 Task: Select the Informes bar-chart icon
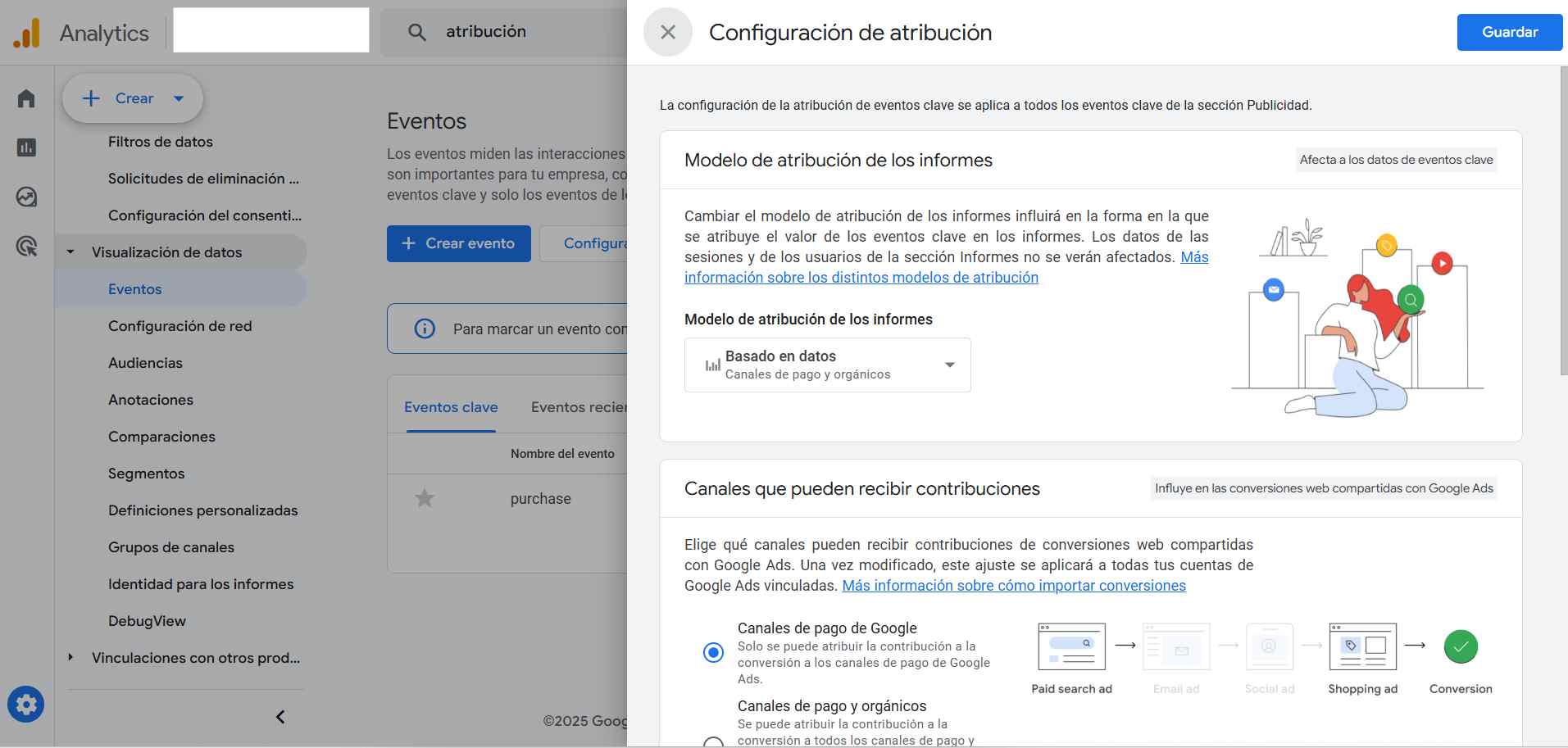tap(25, 147)
